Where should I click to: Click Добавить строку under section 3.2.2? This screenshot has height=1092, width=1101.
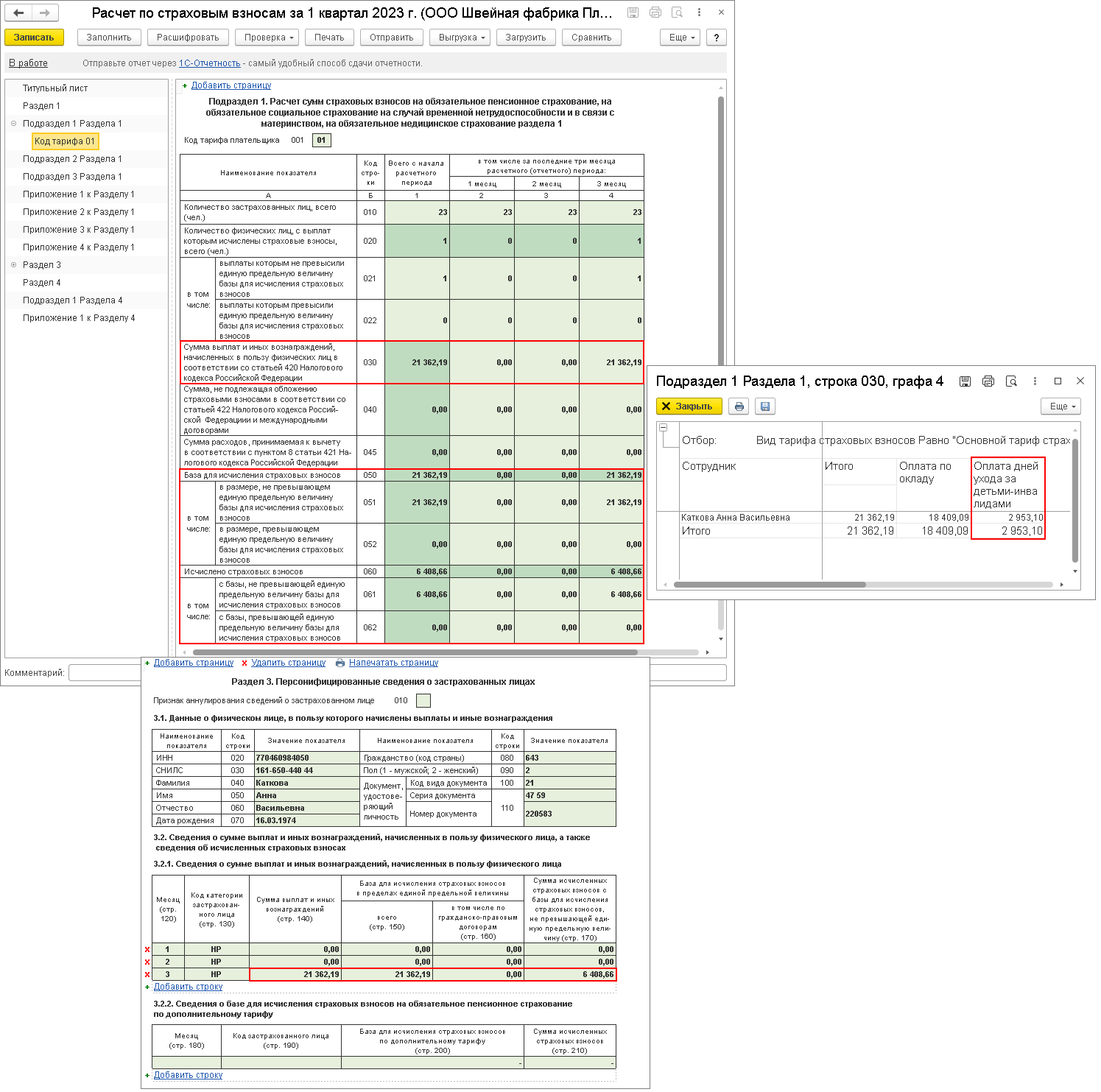pyautogui.click(x=188, y=1075)
